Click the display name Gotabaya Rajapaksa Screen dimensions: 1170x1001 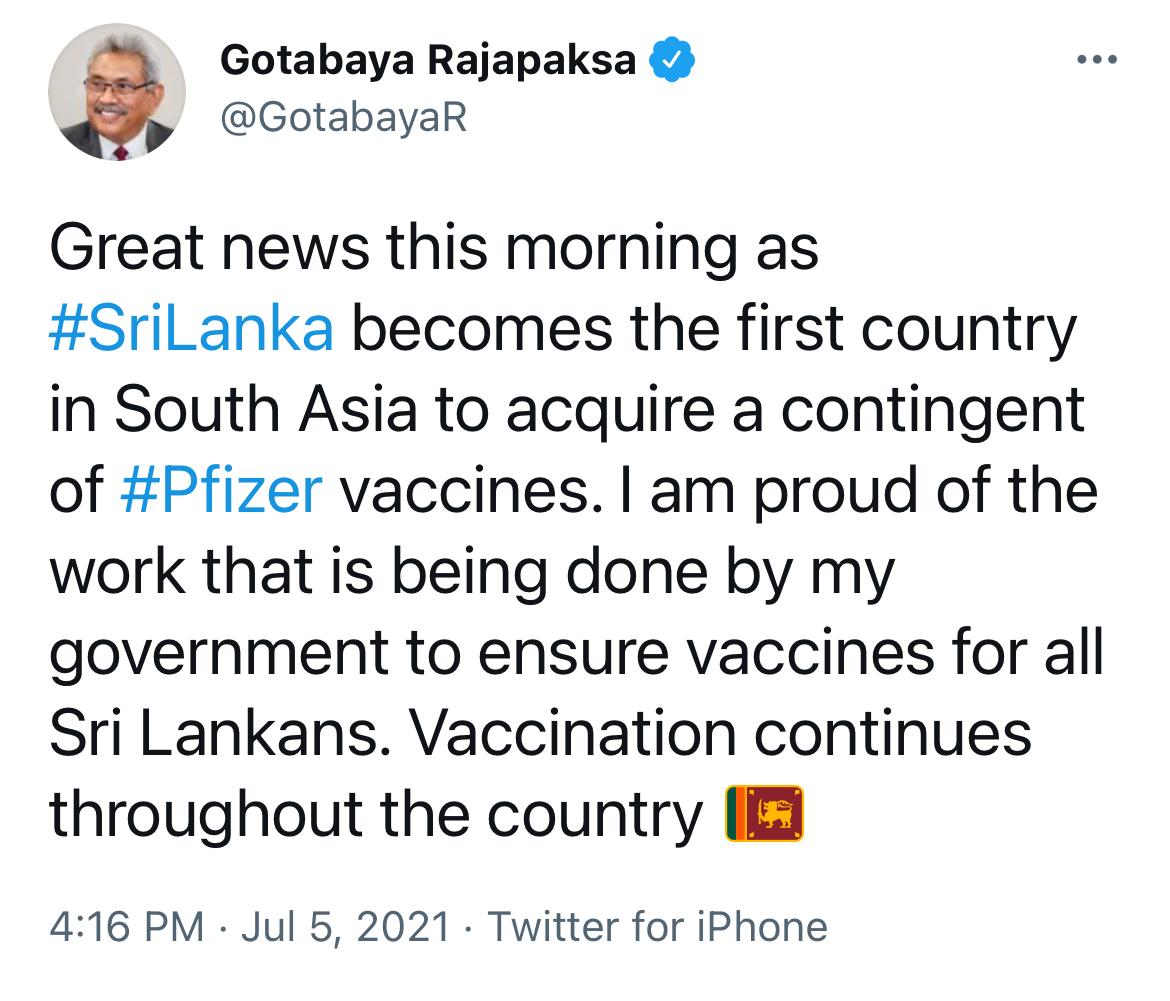(x=428, y=60)
